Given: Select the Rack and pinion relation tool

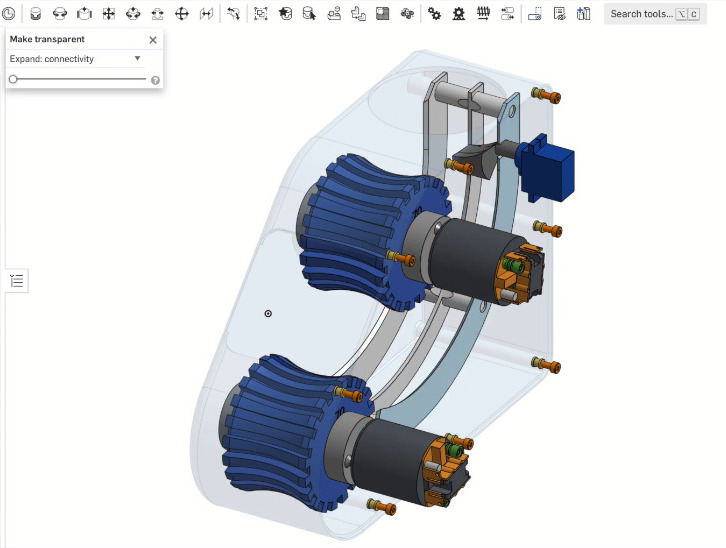Looking at the screenshot, I should point(459,14).
